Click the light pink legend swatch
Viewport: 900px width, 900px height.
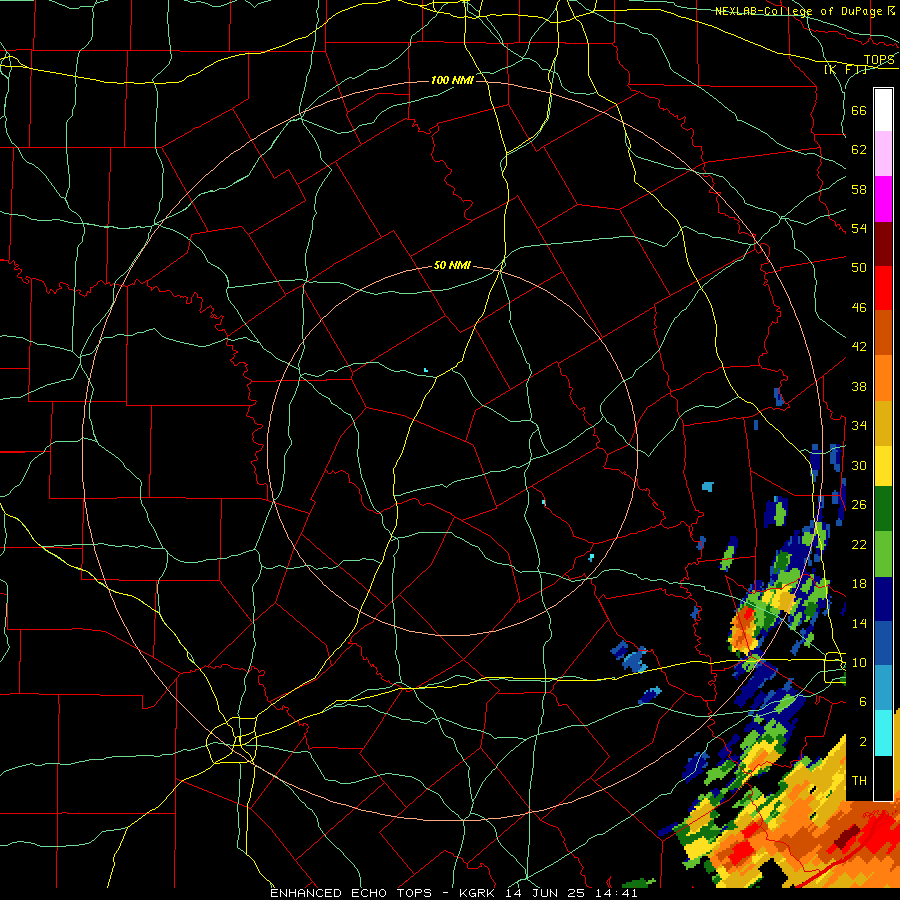883,153
